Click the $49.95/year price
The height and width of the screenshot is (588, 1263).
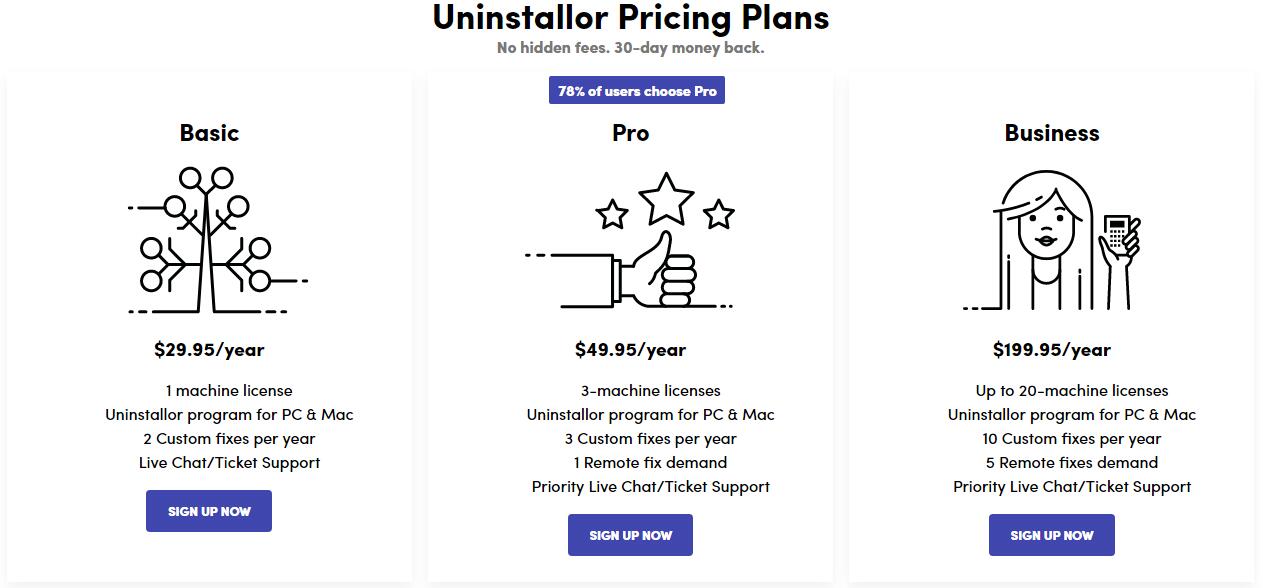(630, 350)
